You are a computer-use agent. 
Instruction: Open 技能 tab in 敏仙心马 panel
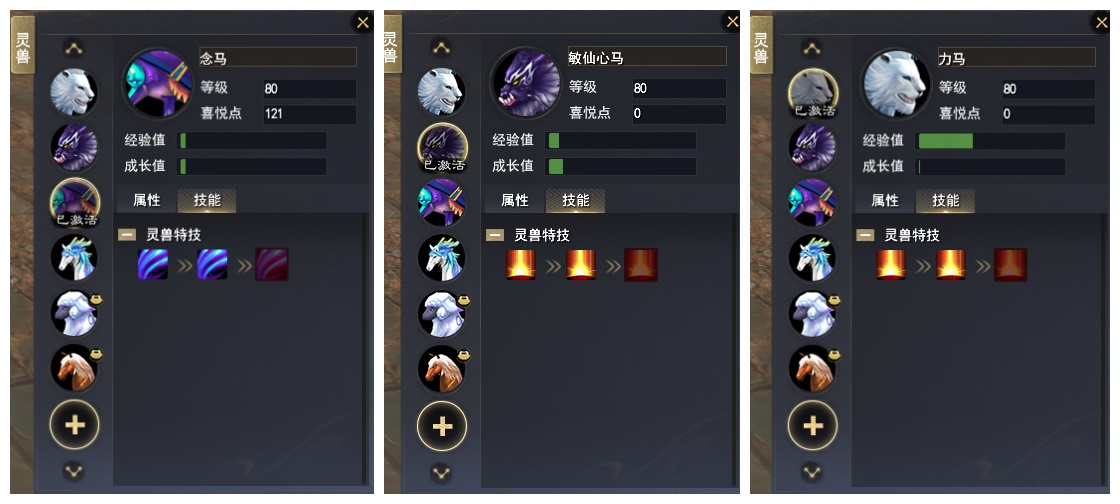(576, 201)
